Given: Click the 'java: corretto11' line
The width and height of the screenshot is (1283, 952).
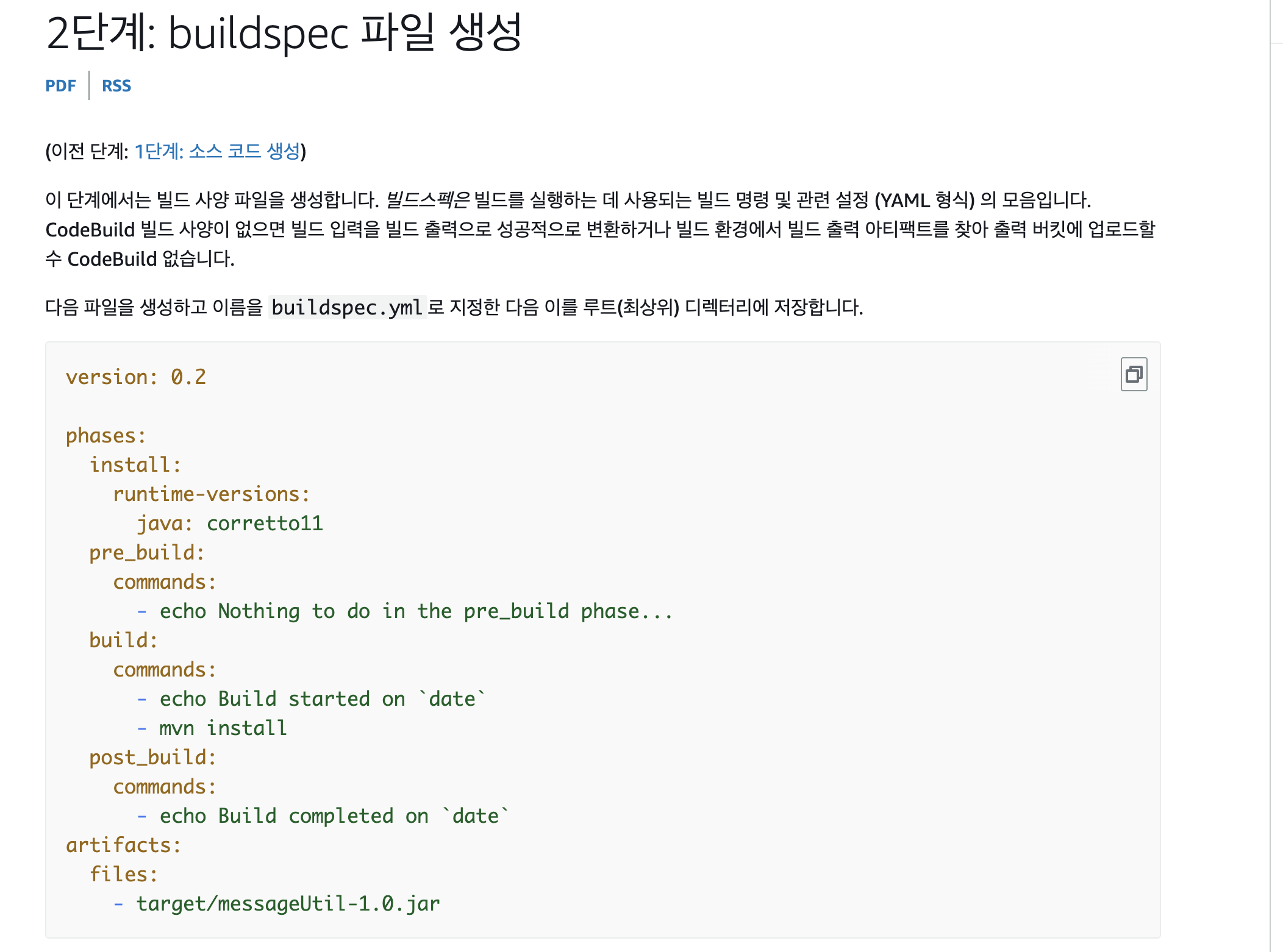Looking at the screenshot, I should point(230,524).
